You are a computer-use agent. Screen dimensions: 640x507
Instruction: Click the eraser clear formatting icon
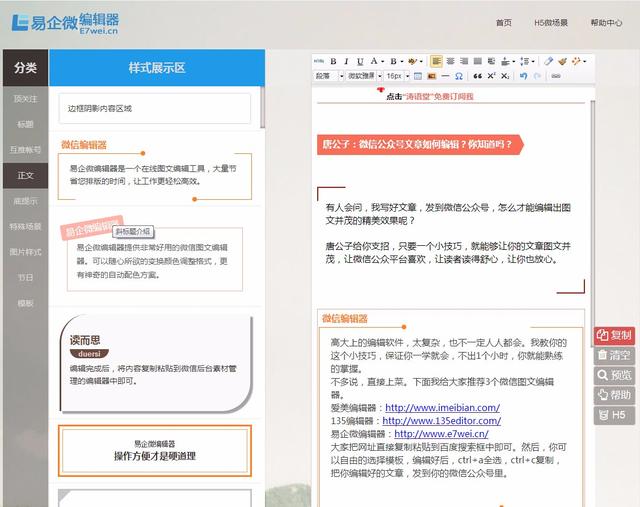point(549,61)
